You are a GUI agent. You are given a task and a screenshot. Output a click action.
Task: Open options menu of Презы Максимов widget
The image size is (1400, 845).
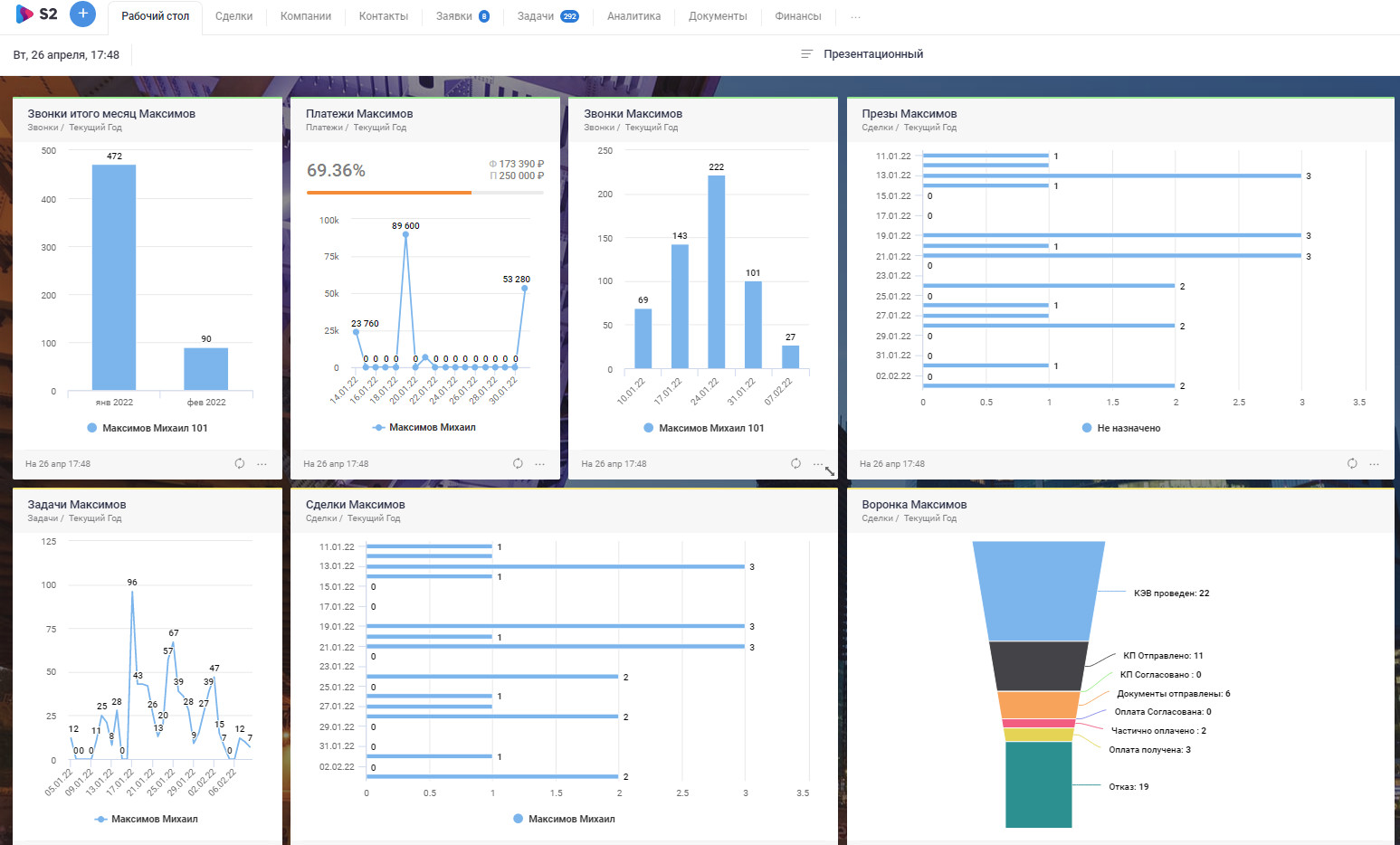tap(1375, 464)
